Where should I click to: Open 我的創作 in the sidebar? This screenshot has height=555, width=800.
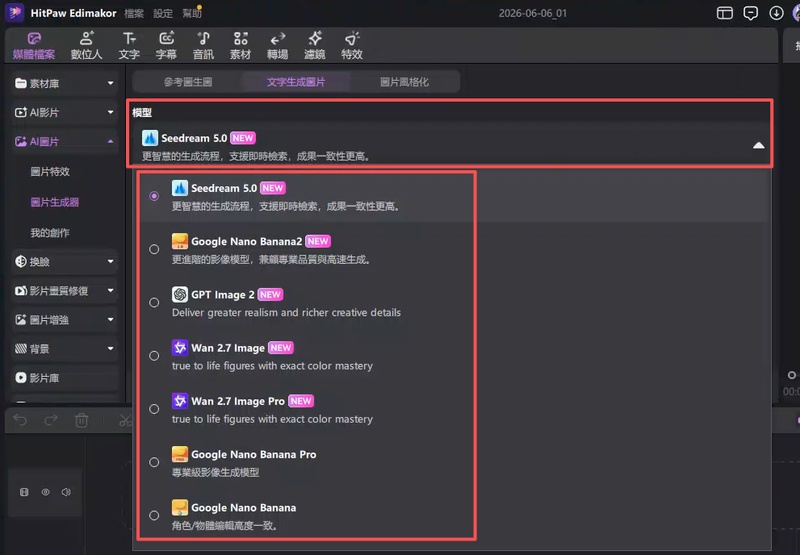coord(50,233)
